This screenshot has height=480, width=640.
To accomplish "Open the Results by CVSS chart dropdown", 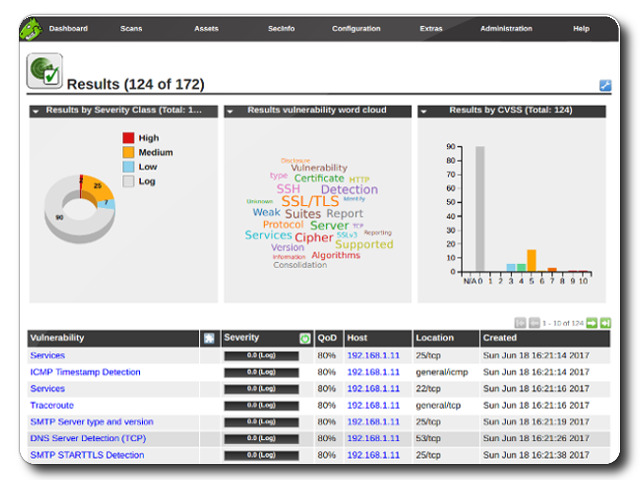I will pyautogui.click(x=424, y=111).
